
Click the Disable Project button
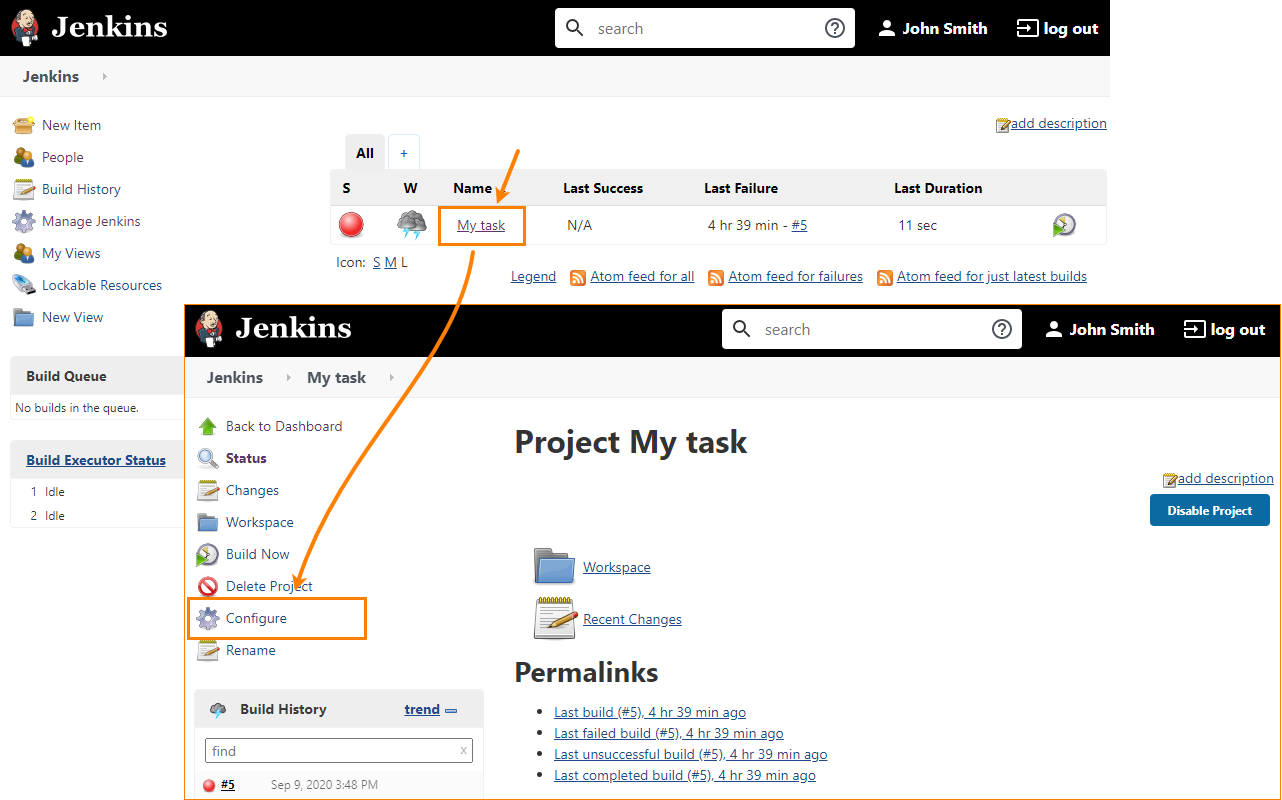click(x=1210, y=510)
